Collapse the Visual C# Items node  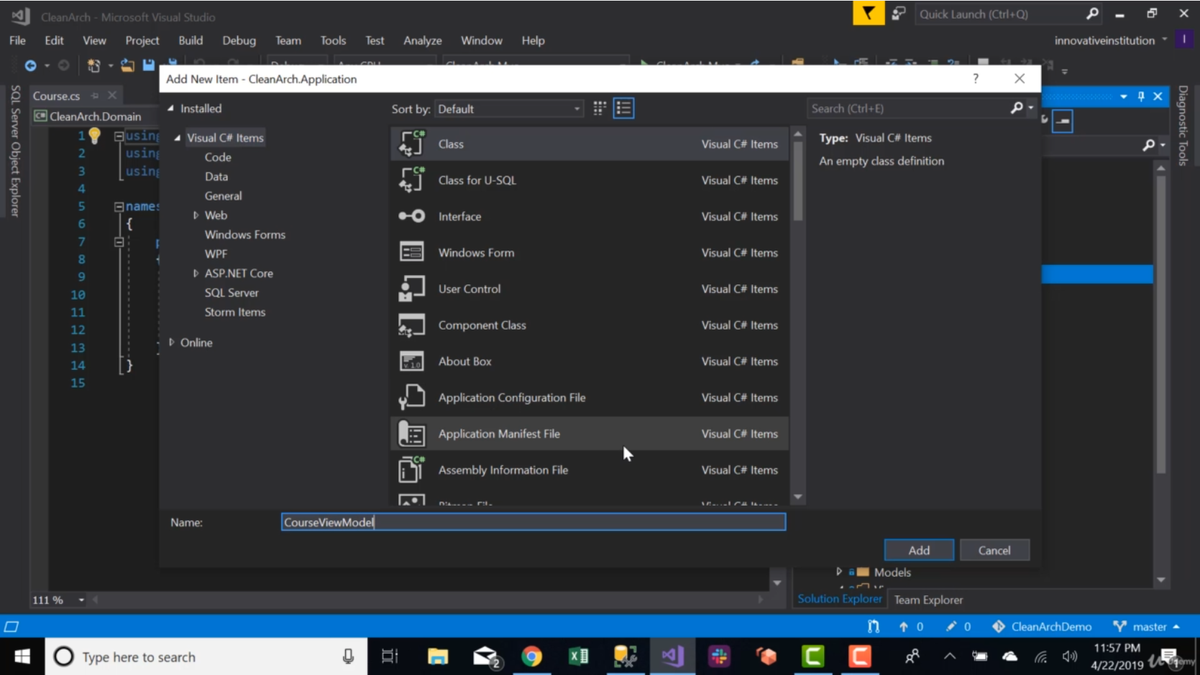click(178, 138)
